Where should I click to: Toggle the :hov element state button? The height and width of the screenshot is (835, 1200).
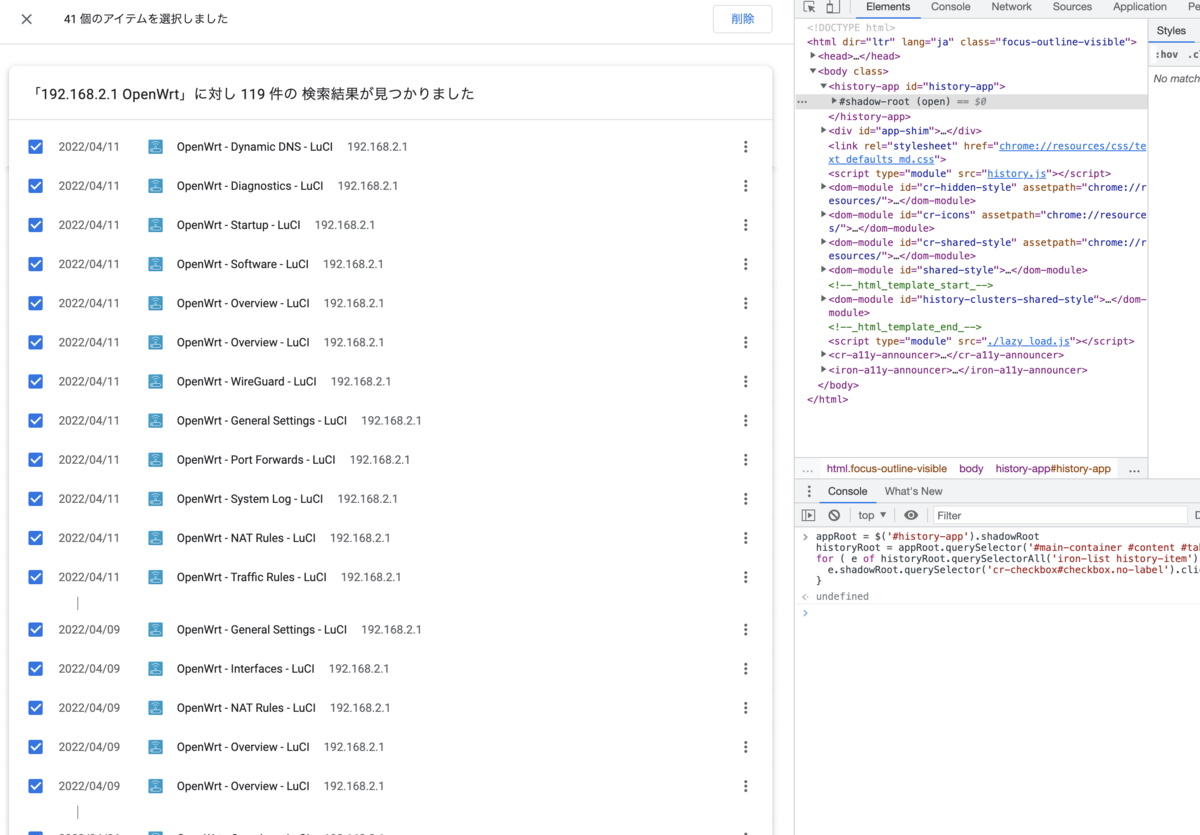point(1166,54)
